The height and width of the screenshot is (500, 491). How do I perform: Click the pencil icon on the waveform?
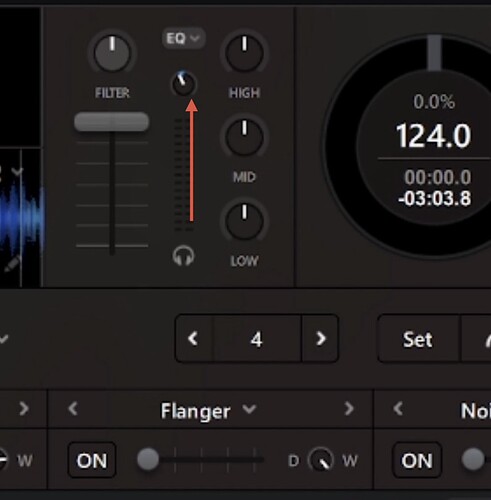point(13,264)
